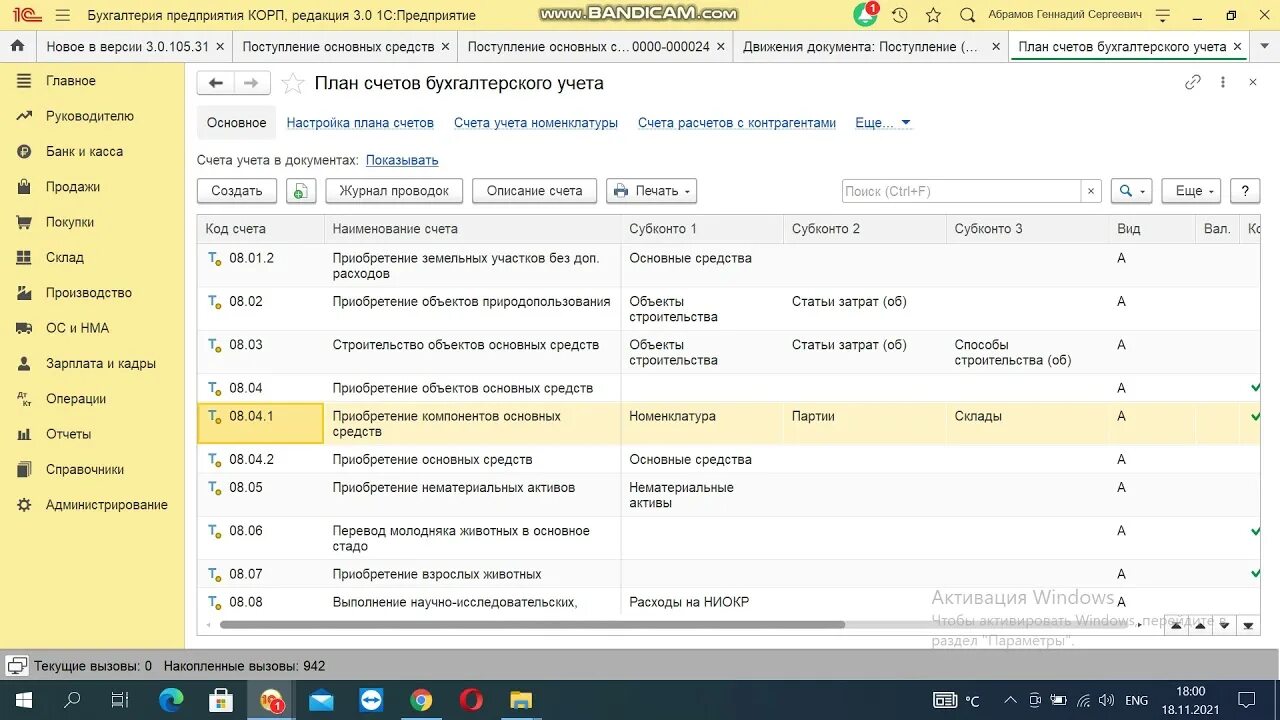Go to the home page tab icon
Image resolution: width=1280 pixels, height=720 pixels.
click(17, 46)
